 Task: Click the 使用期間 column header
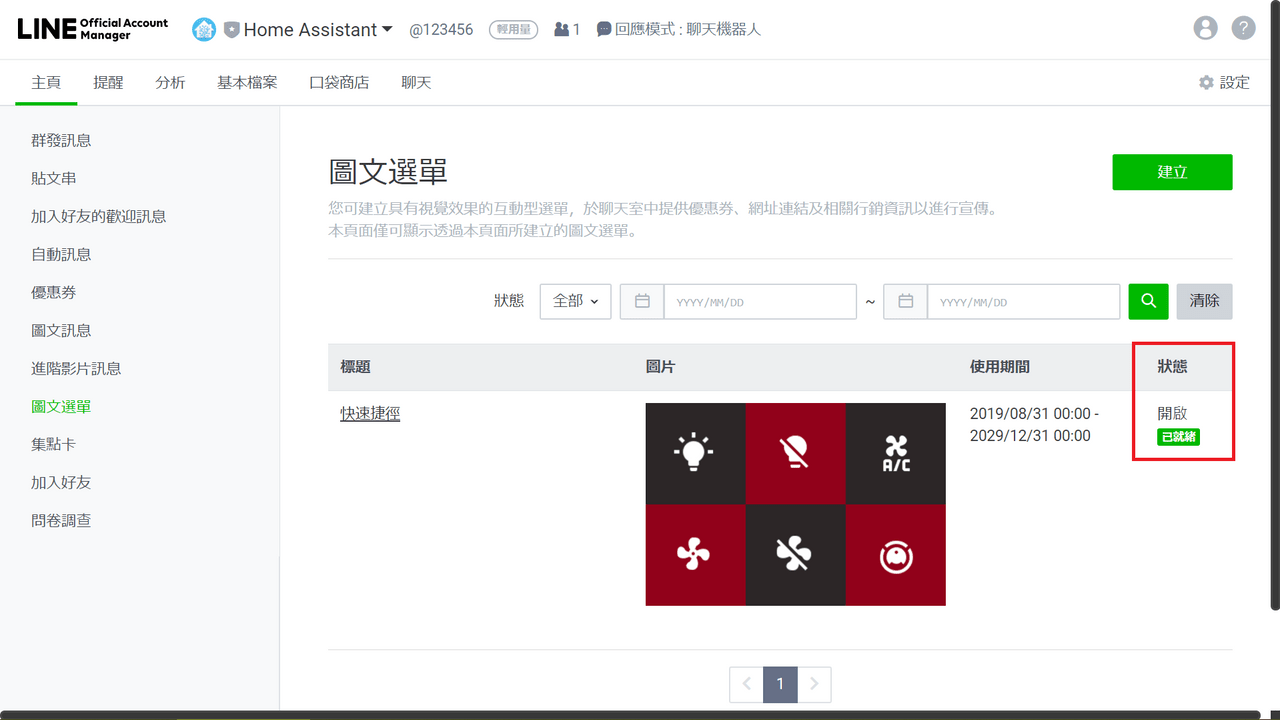coord(1000,367)
